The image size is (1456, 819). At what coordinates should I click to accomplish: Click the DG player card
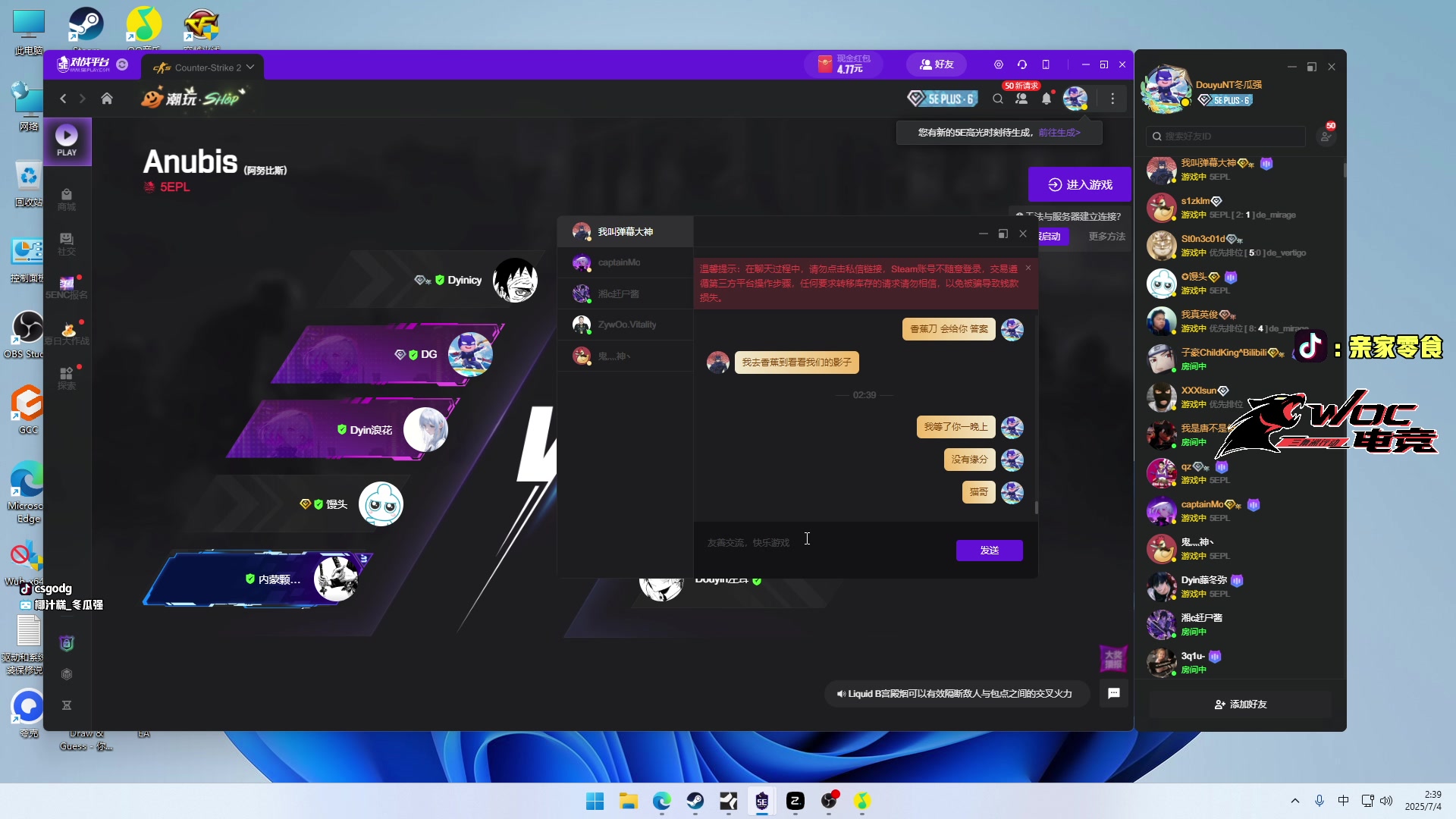click(388, 354)
